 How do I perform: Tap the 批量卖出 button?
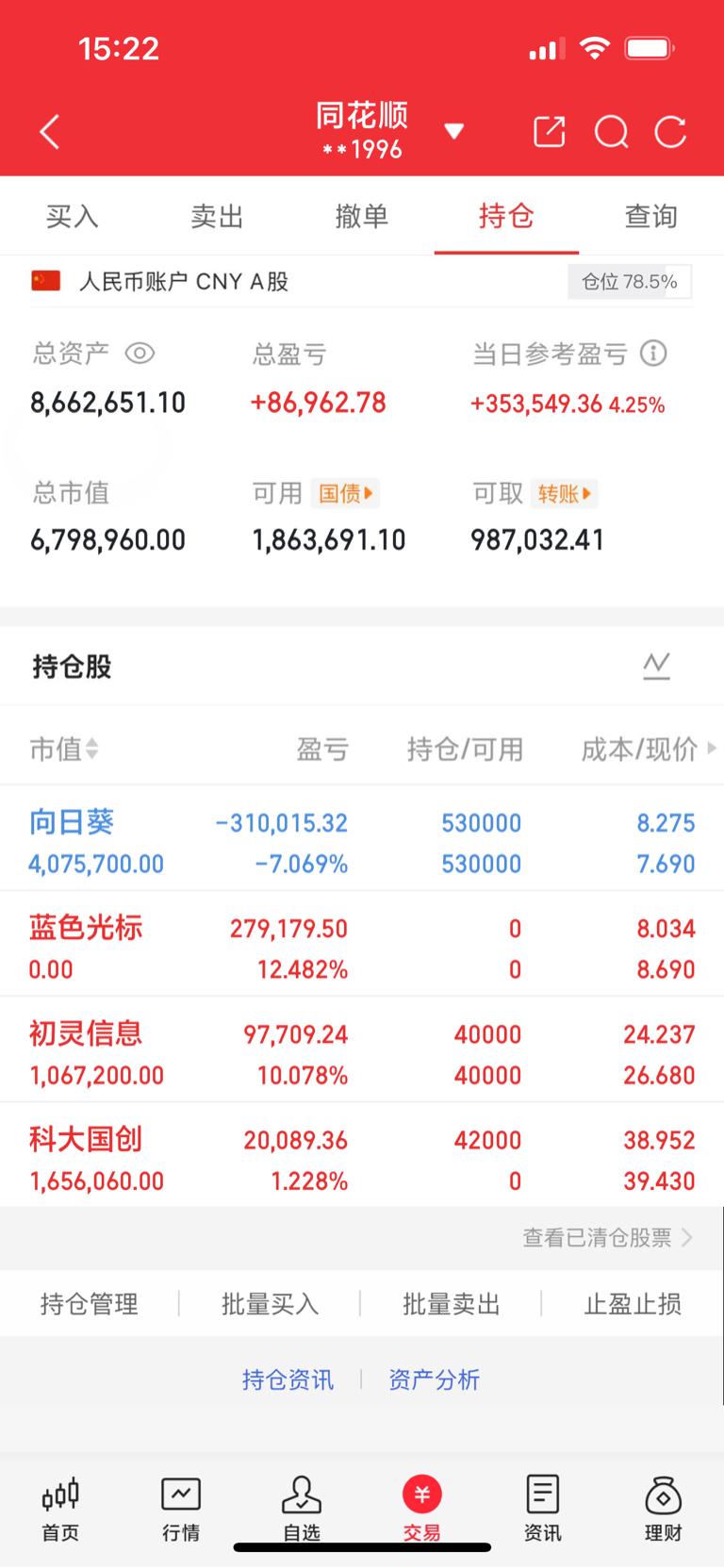(x=452, y=1304)
